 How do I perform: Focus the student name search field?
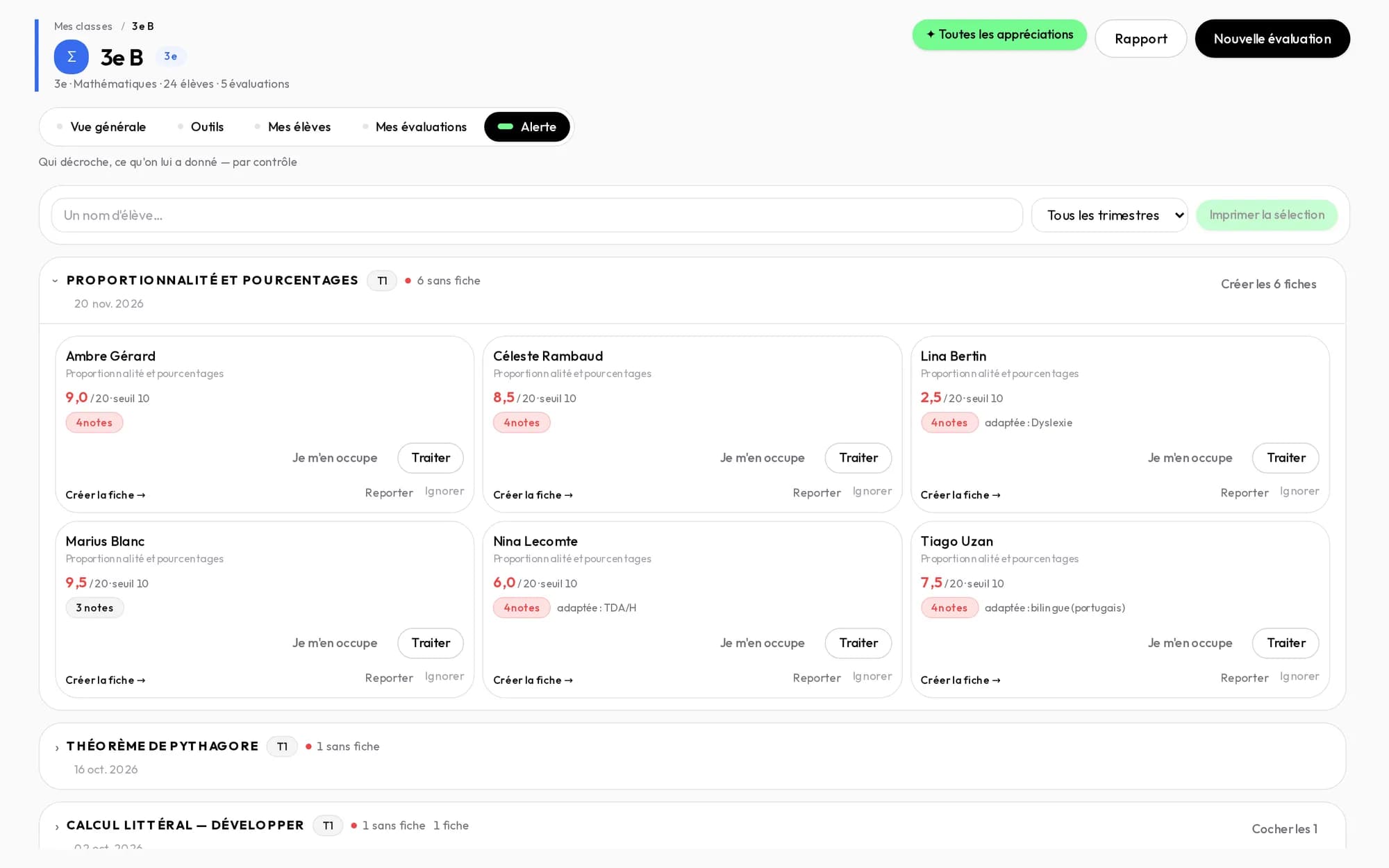pos(536,215)
